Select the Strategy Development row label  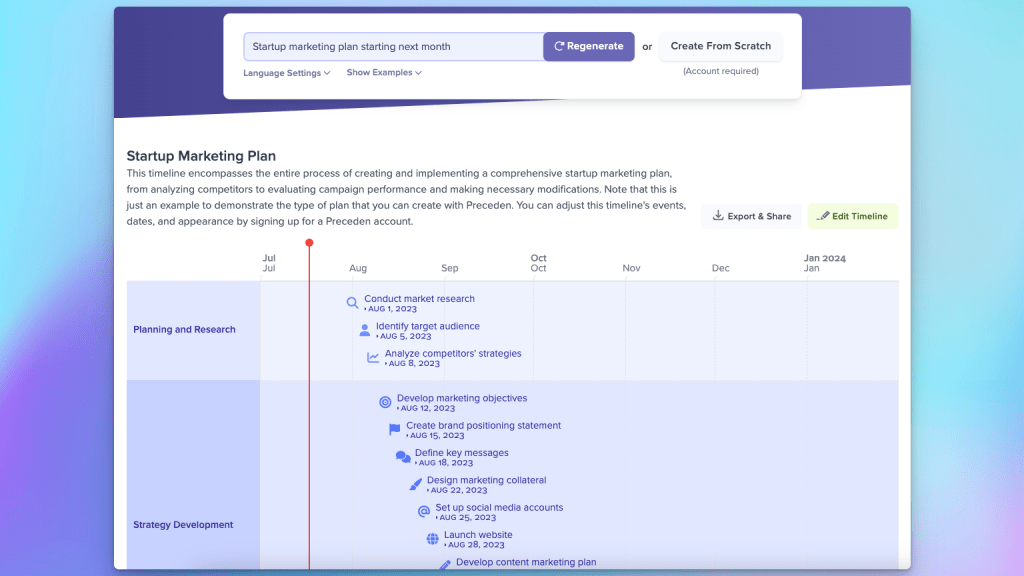coord(183,525)
